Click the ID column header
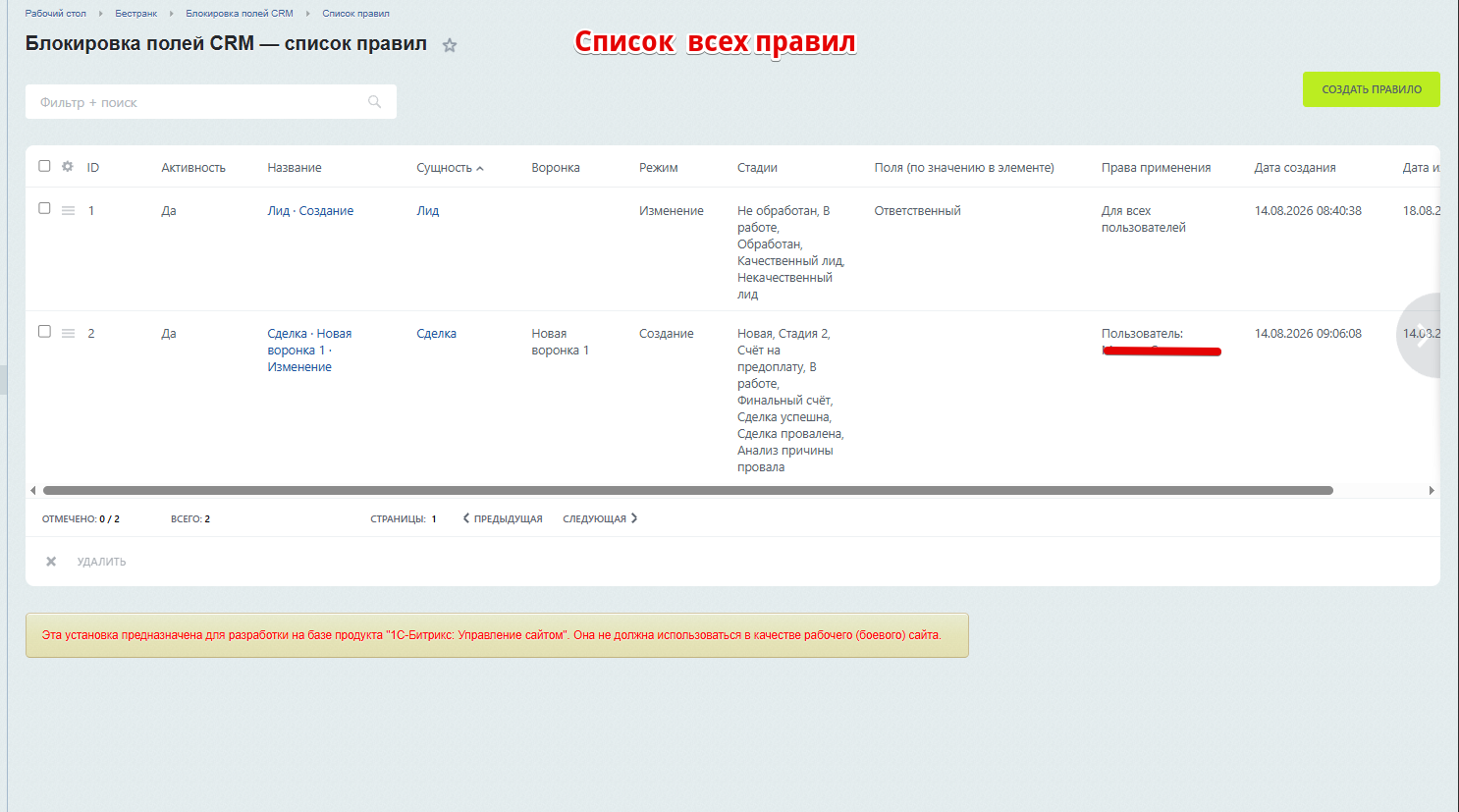The width and height of the screenshot is (1459, 812). 93,168
